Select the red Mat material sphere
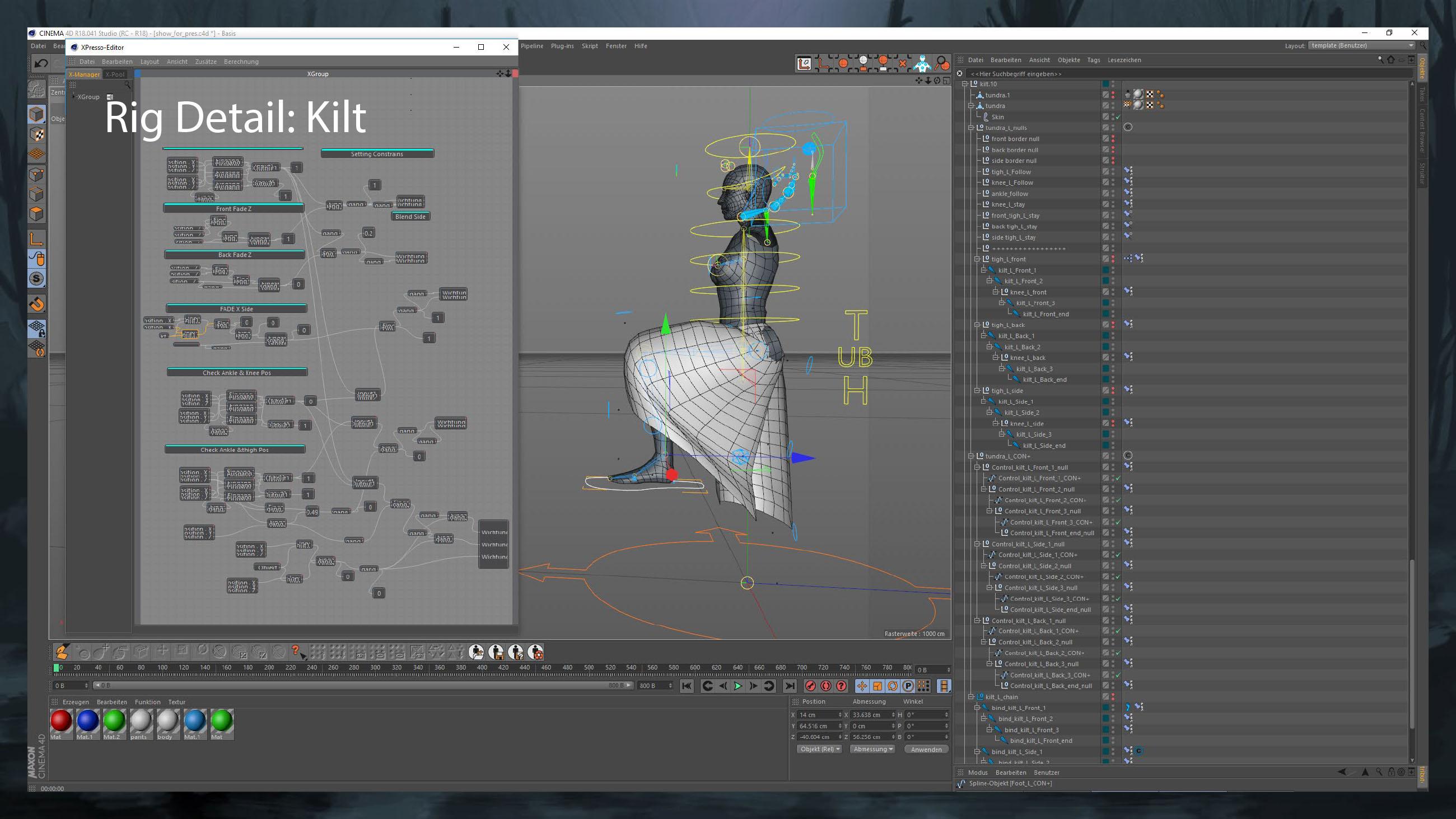 pyautogui.click(x=61, y=722)
